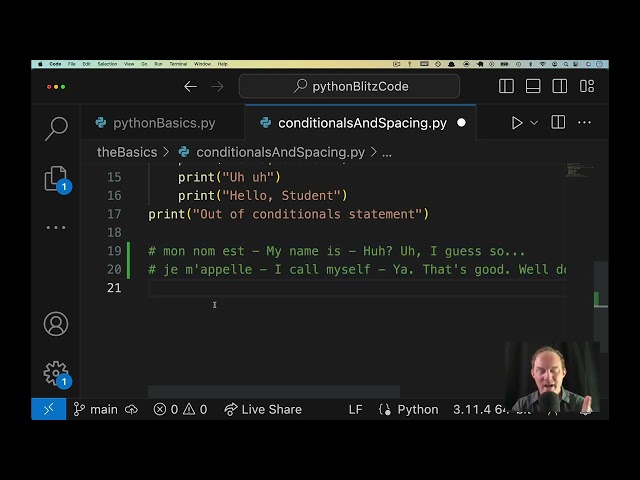
Task: Open the Go menu
Action: tap(144, 64)
